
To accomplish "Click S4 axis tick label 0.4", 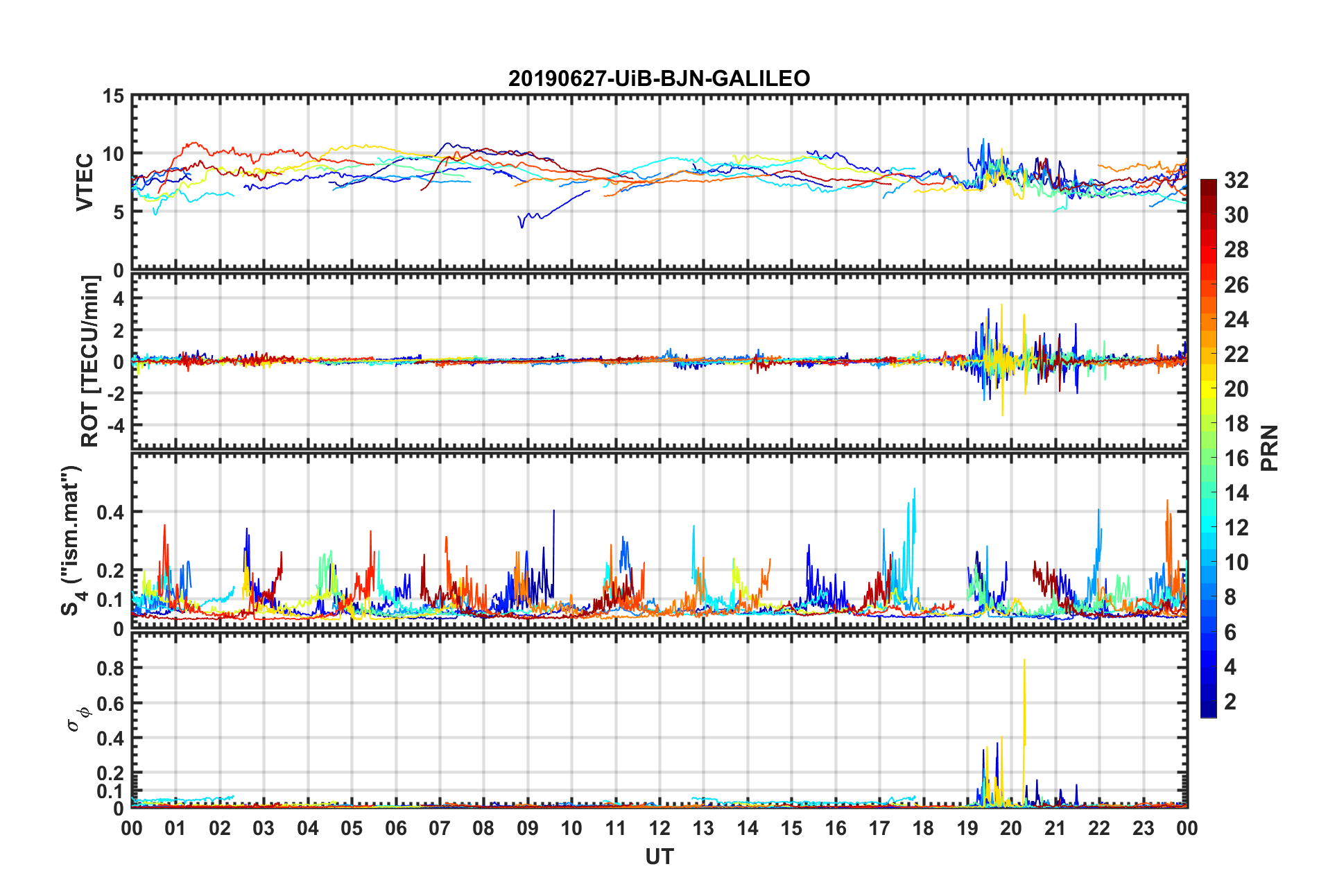I will coord(110,512).
